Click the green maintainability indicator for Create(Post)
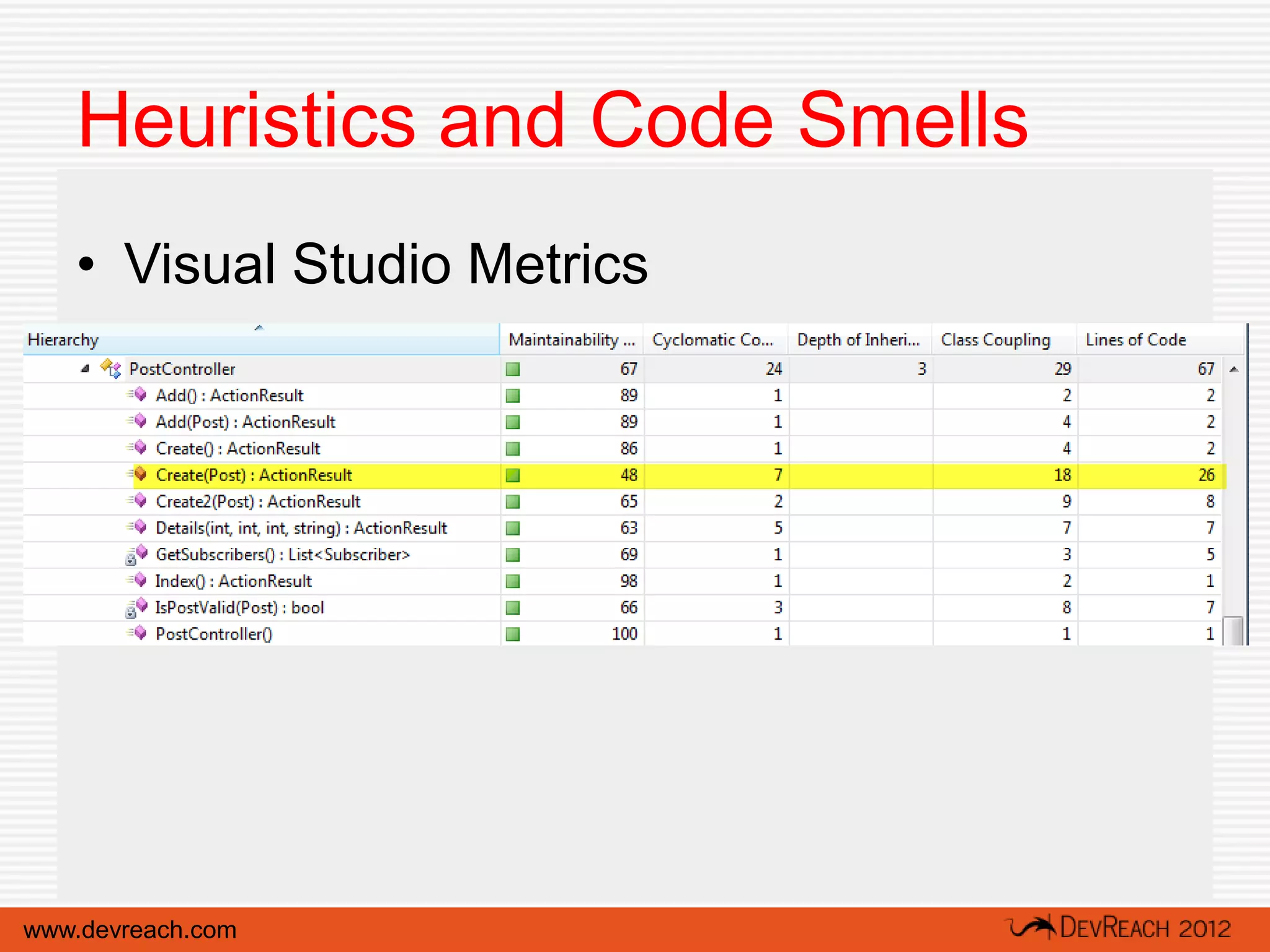 pyautogui.click(x=513, y=475)
